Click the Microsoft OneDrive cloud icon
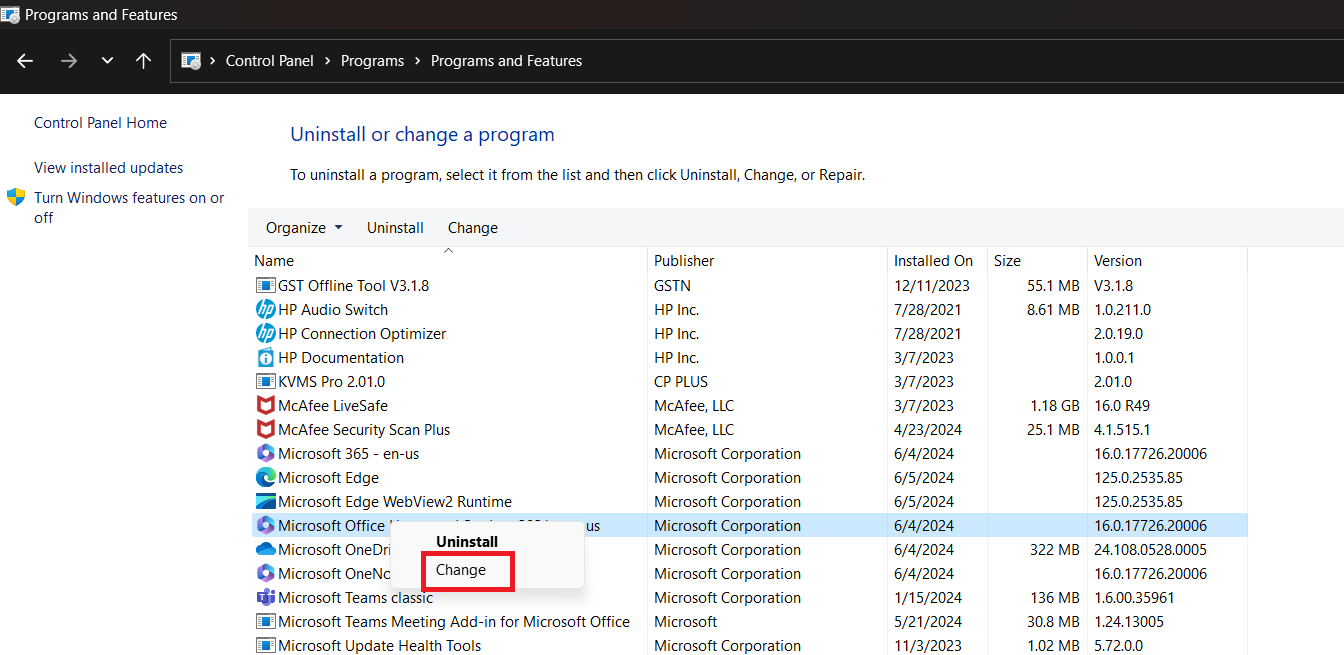This screenshot has width=1344, height=655. [x=265, y=550]
